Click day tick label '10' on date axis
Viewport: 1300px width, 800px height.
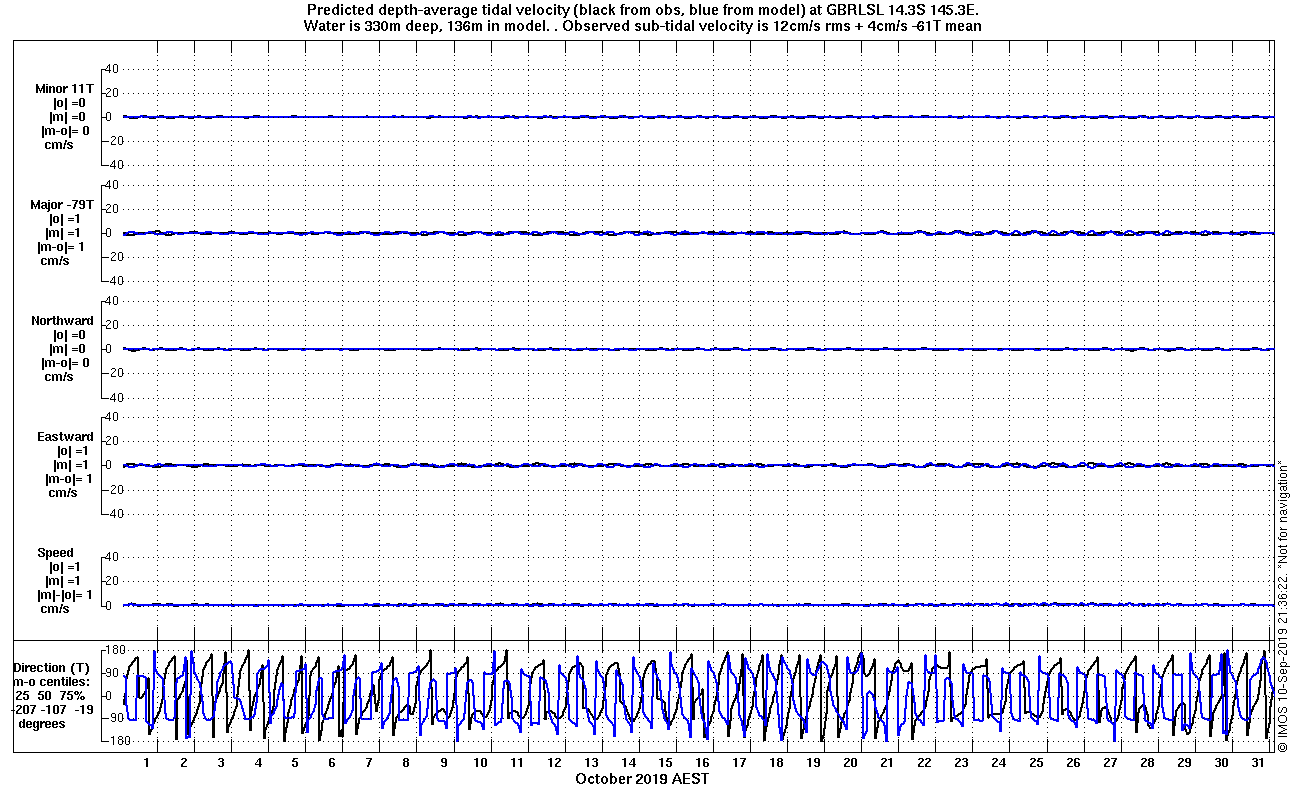(480, 763)
